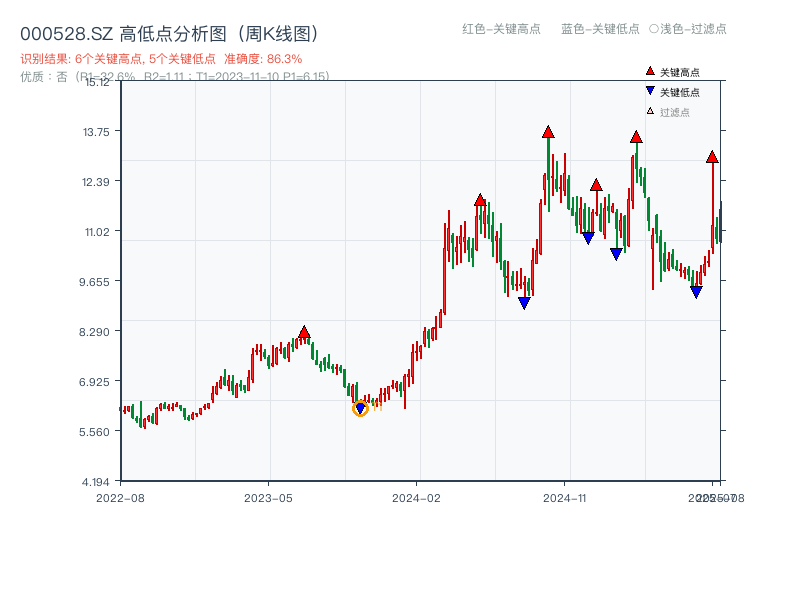The height and width of the screenshot is (600, 800).
Task: Click the 11.02 y-axis label
Action: click(97, 232)
